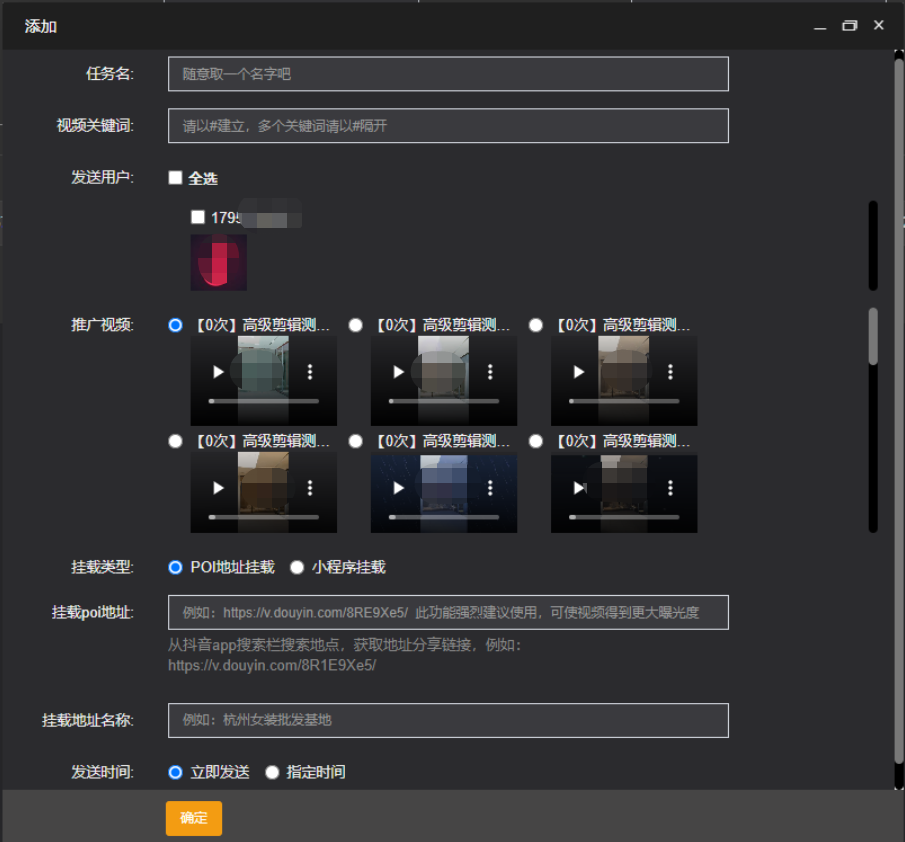Select 指定时间 send time option
905x842 pixels.
click(x=272, y=772)
